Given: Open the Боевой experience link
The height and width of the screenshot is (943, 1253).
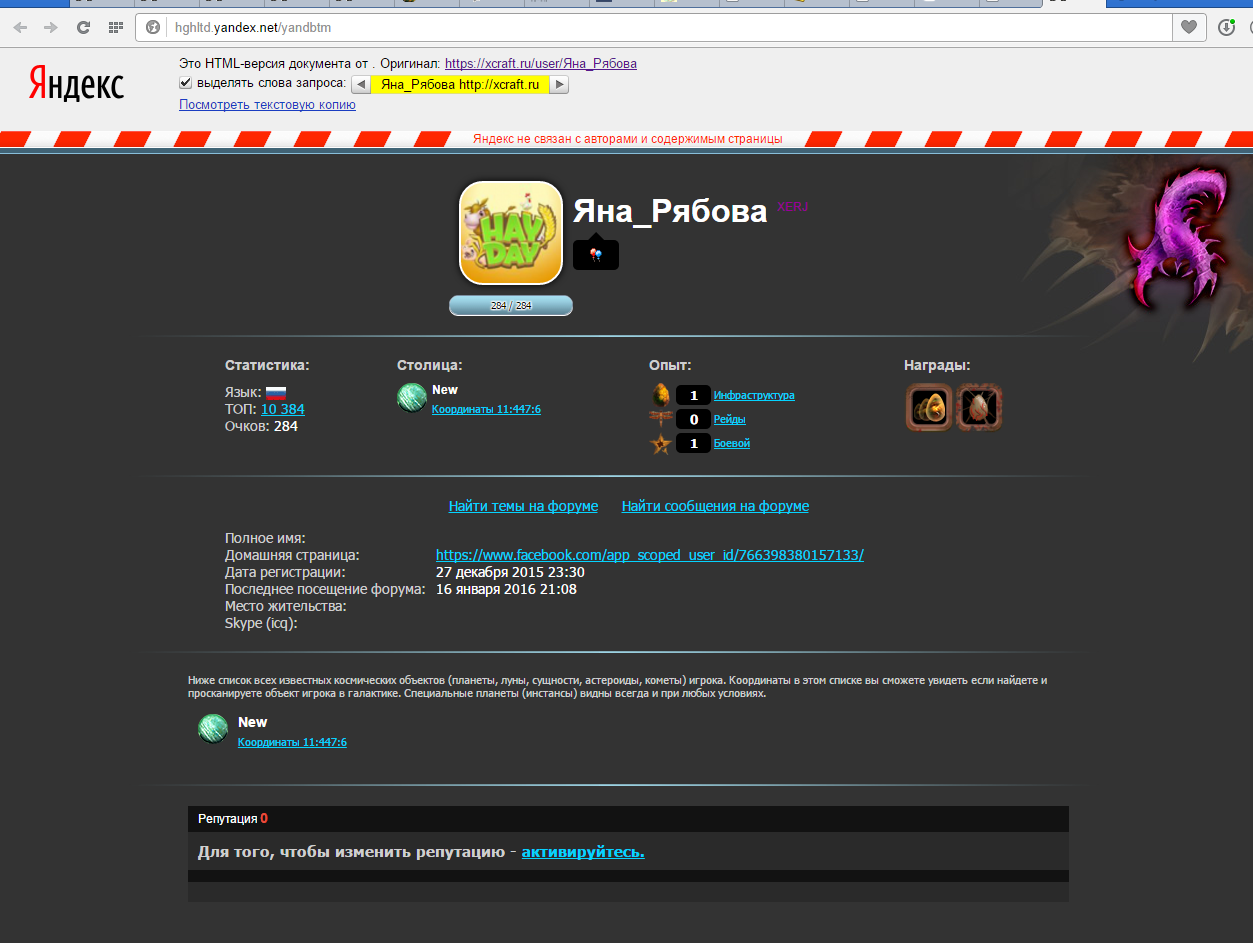Looking at the screenshot, I should pyautogui.click(x=732, y=444).
